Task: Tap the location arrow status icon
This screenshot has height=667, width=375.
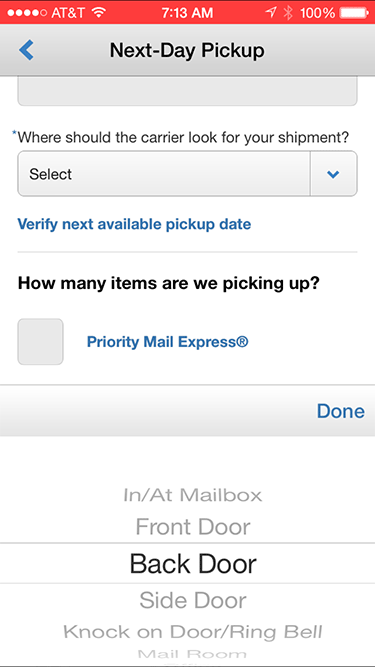Action: [x=270, y=13]
